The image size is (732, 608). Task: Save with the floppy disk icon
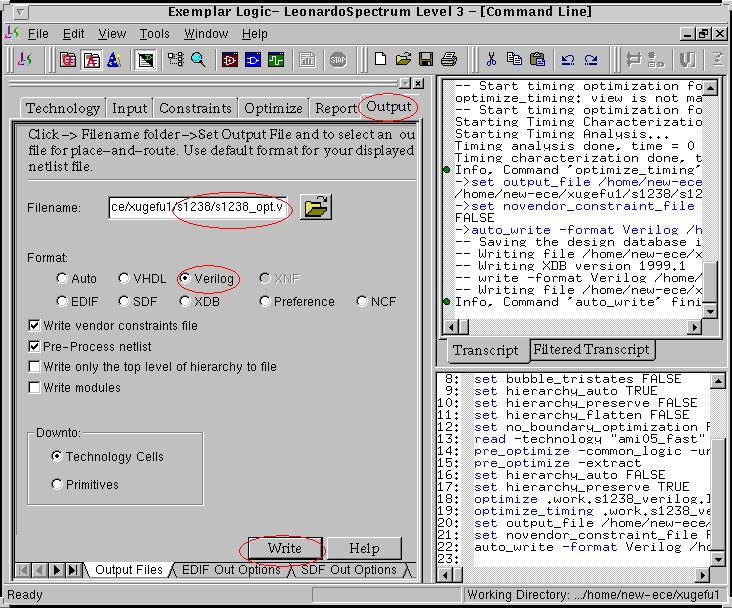426,59
